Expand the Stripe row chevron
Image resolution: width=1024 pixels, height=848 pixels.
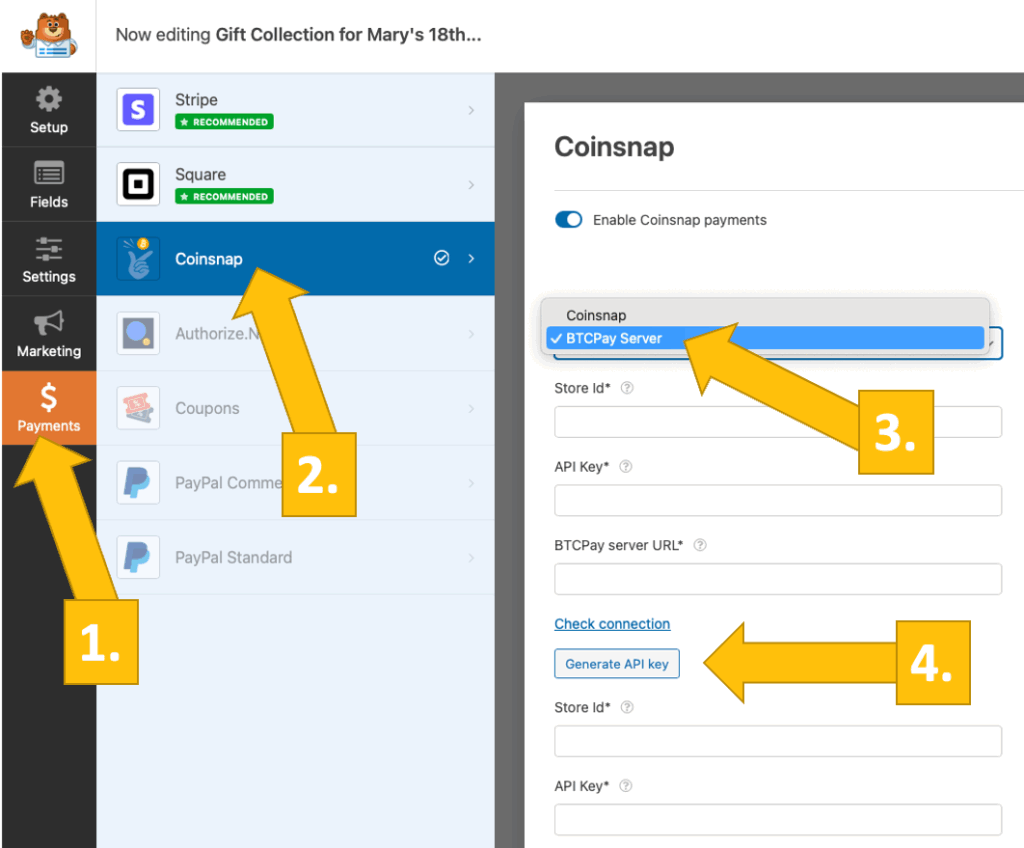471,110
